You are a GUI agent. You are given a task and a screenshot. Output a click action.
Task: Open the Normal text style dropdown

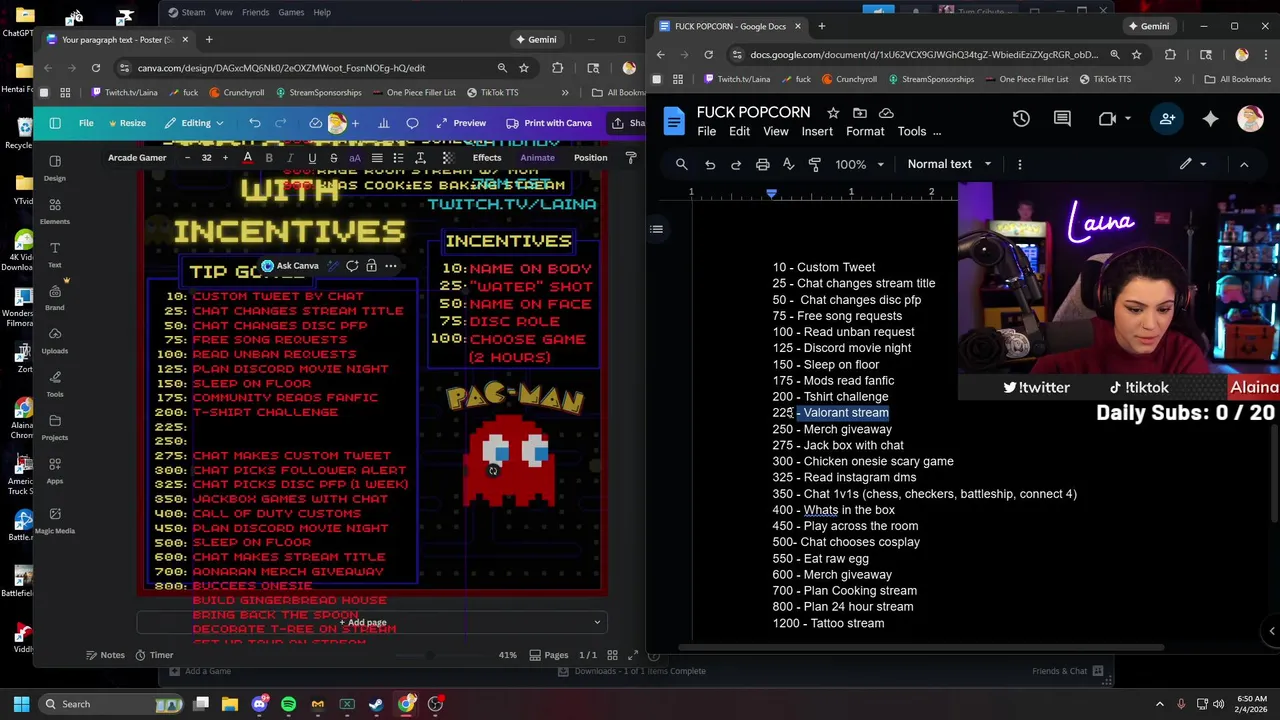click(949, 164)
